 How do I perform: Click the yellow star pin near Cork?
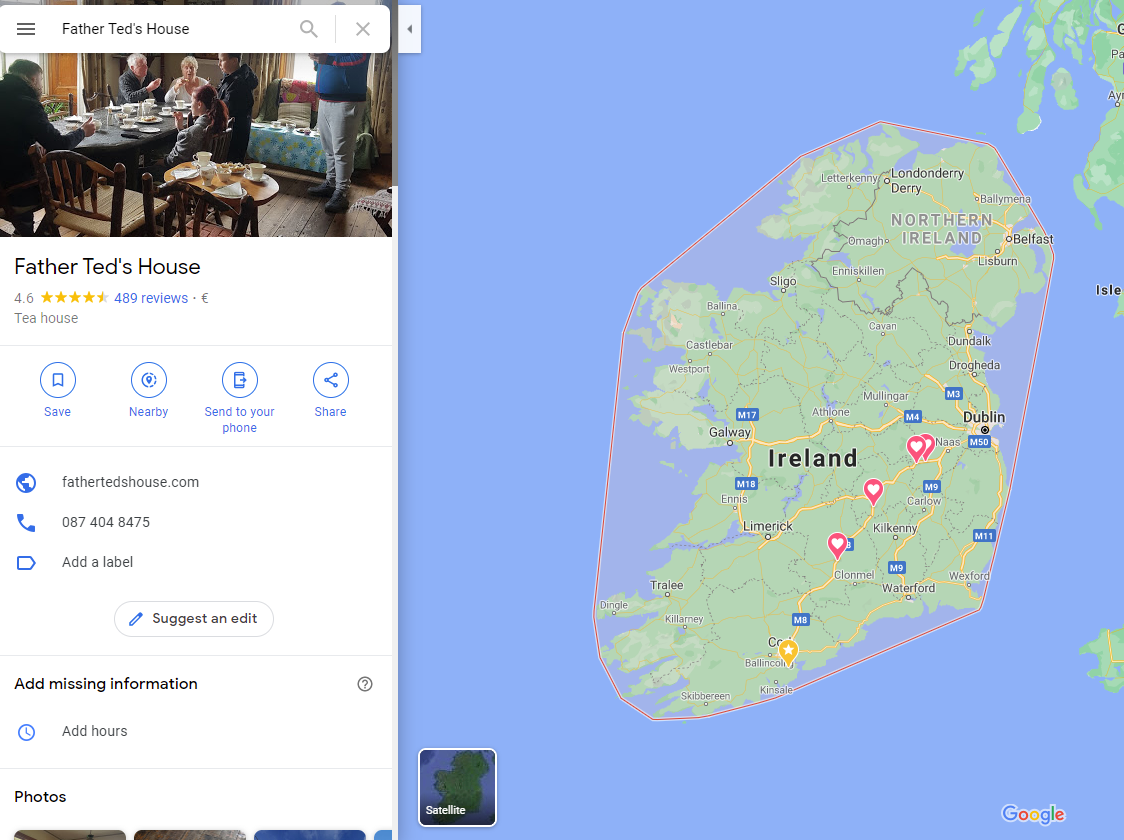789,652
